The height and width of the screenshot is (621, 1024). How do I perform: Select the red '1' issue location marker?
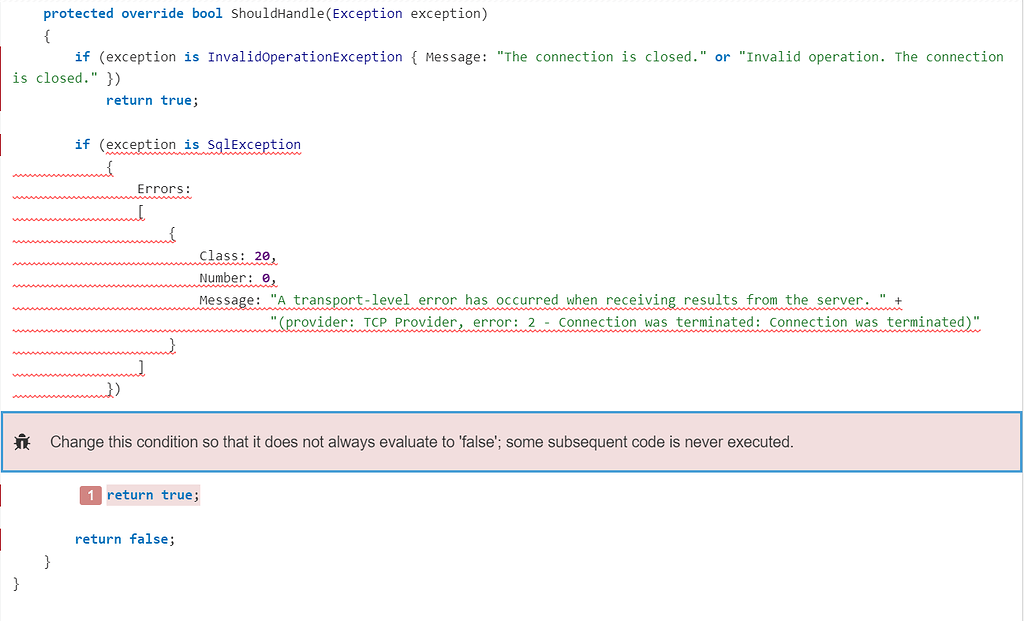(90, 494)
